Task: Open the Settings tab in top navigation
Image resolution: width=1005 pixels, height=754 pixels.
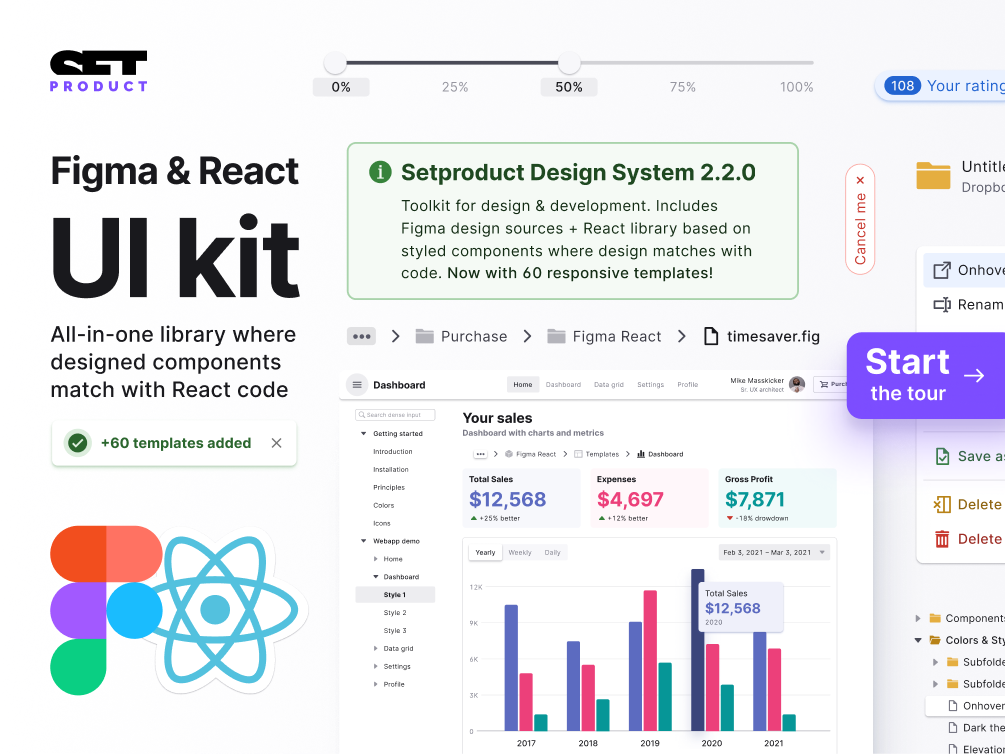Action: coord(651,385)
